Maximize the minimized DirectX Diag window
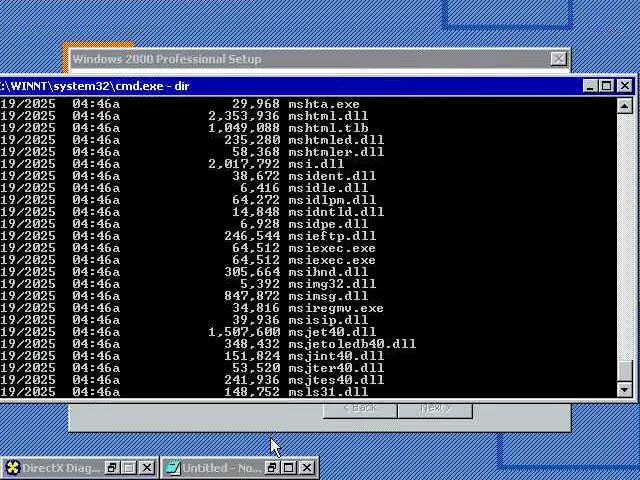 click(129, 468)
